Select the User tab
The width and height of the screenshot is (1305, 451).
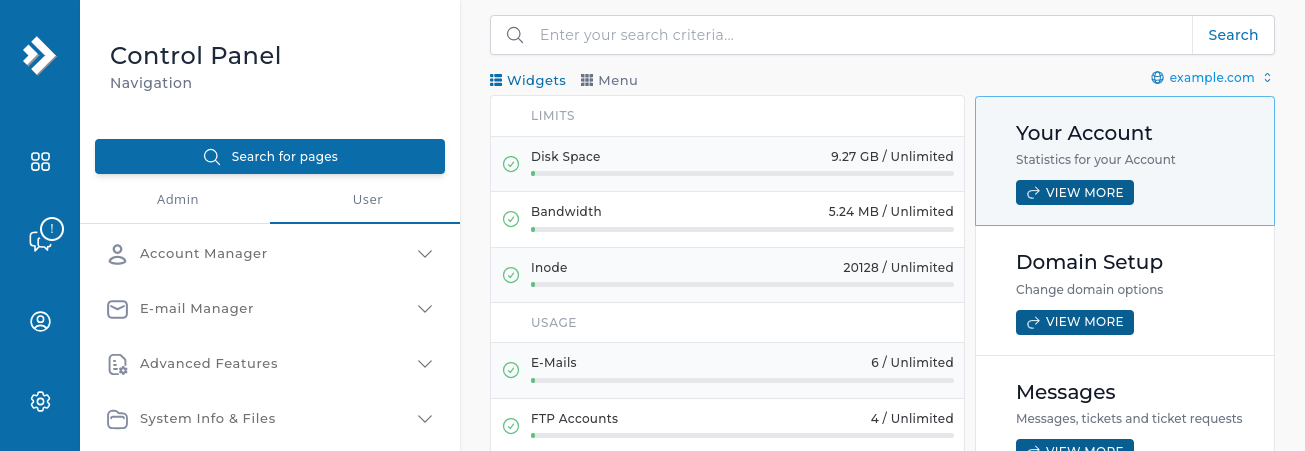(367, 200)
